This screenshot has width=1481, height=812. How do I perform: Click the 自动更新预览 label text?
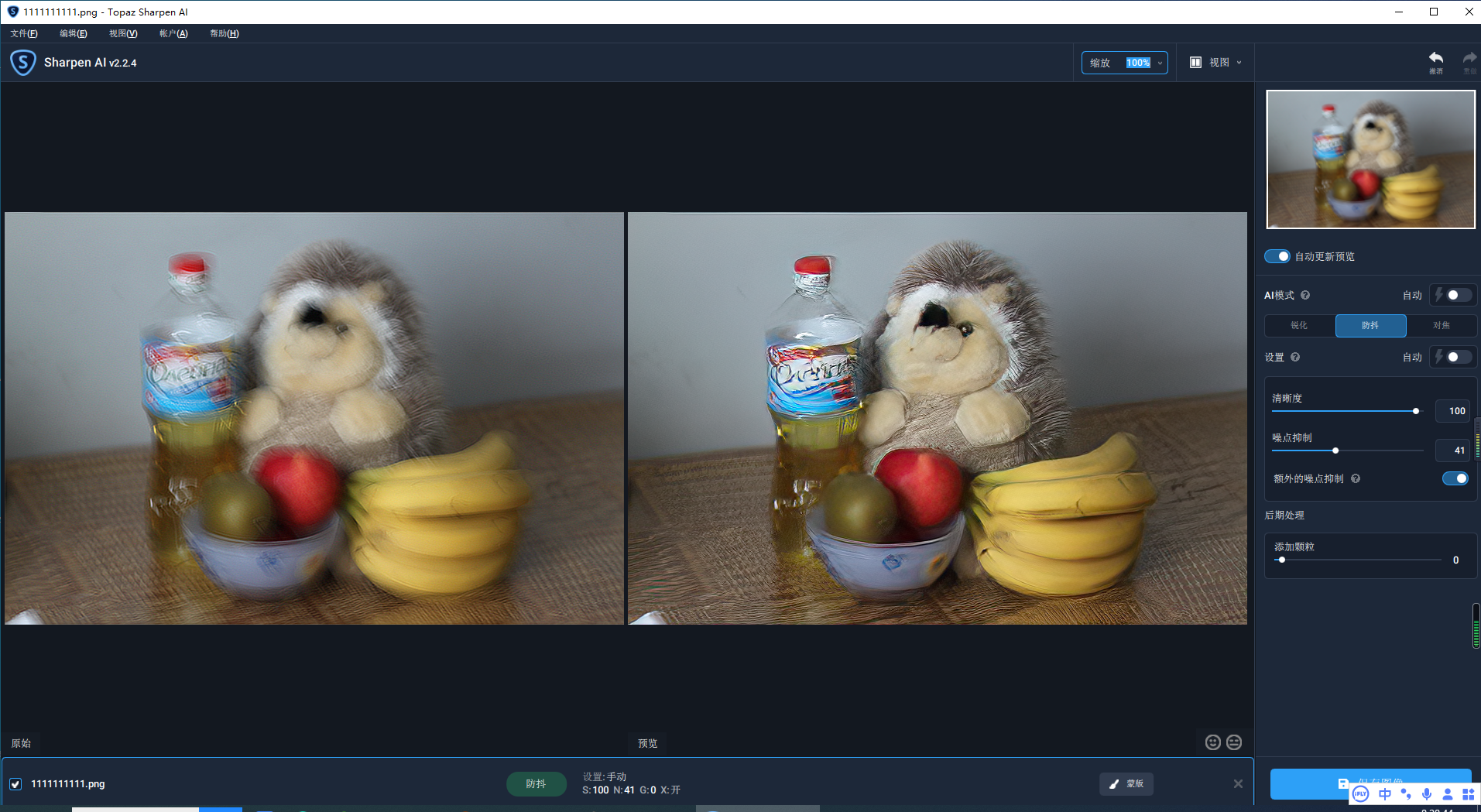click(x=1325, y=257)
